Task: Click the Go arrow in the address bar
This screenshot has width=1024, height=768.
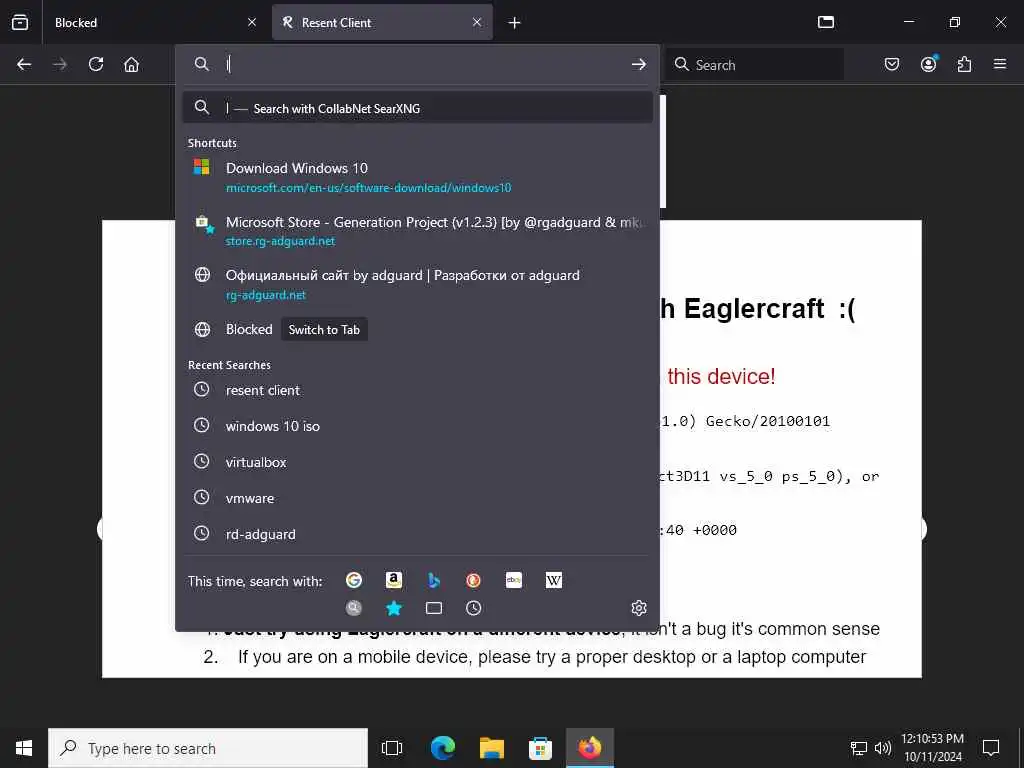Action: (x=639, y=64)
